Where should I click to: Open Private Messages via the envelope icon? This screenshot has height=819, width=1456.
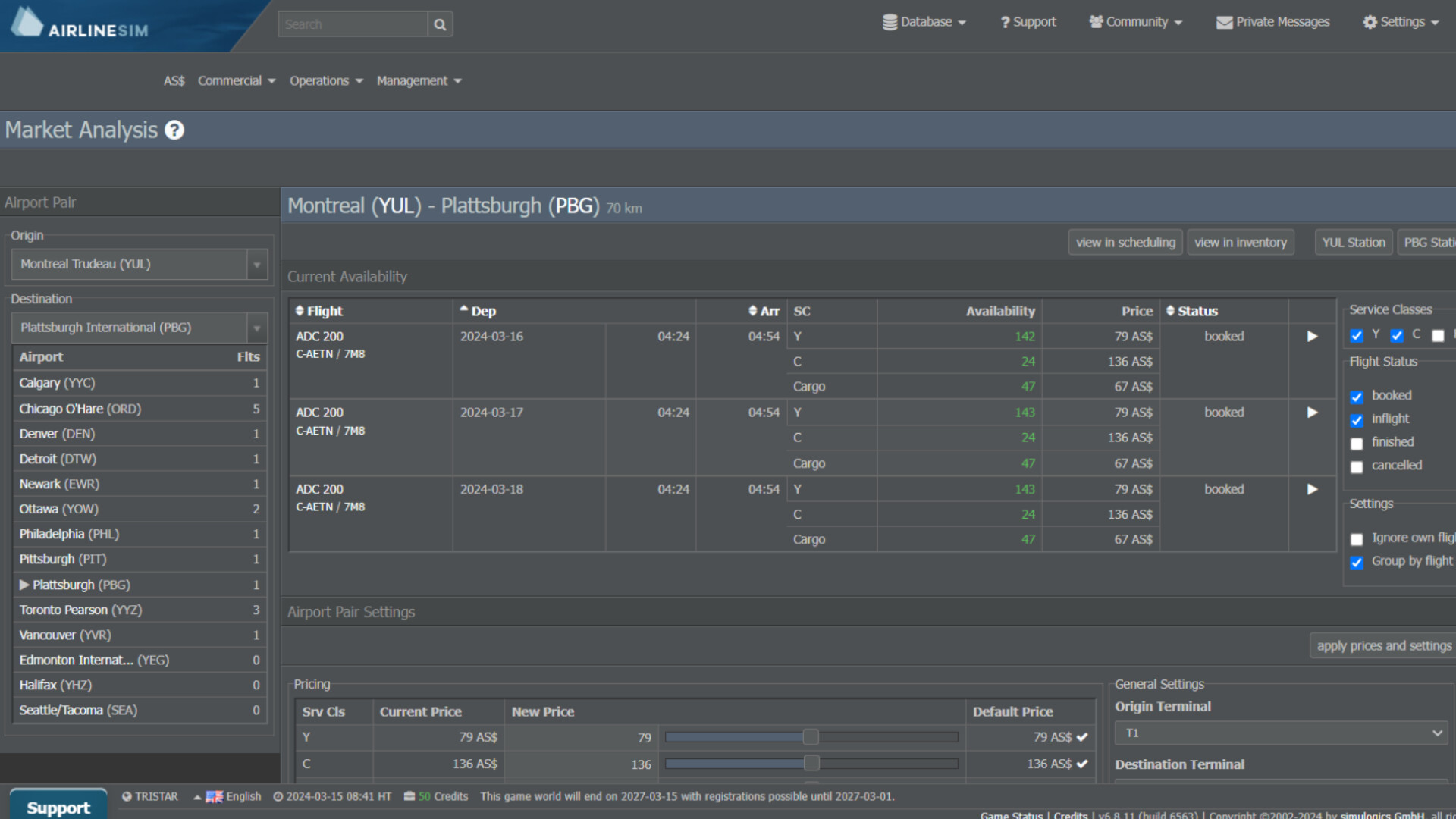1224,22
